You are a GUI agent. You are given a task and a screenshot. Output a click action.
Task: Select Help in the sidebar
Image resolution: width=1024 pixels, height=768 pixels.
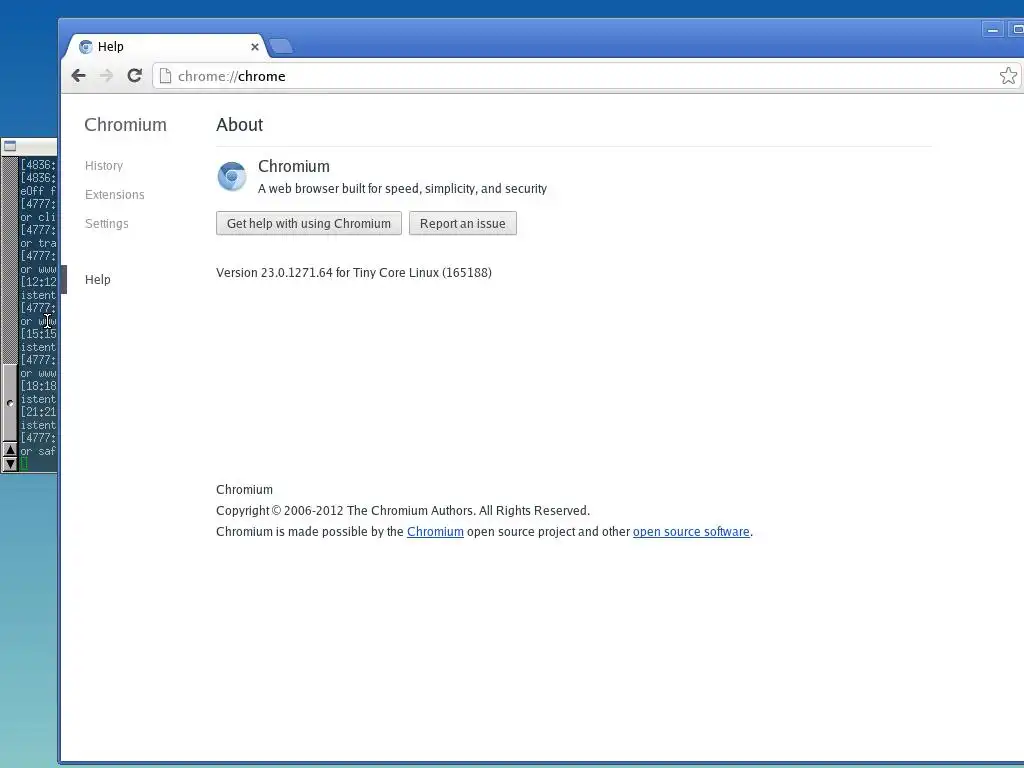click(98, 280)
